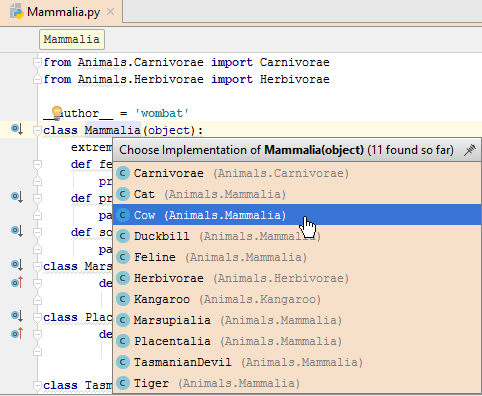
Task: Toggle fold marker at Herbivorae import line
Action: [37, 79]
